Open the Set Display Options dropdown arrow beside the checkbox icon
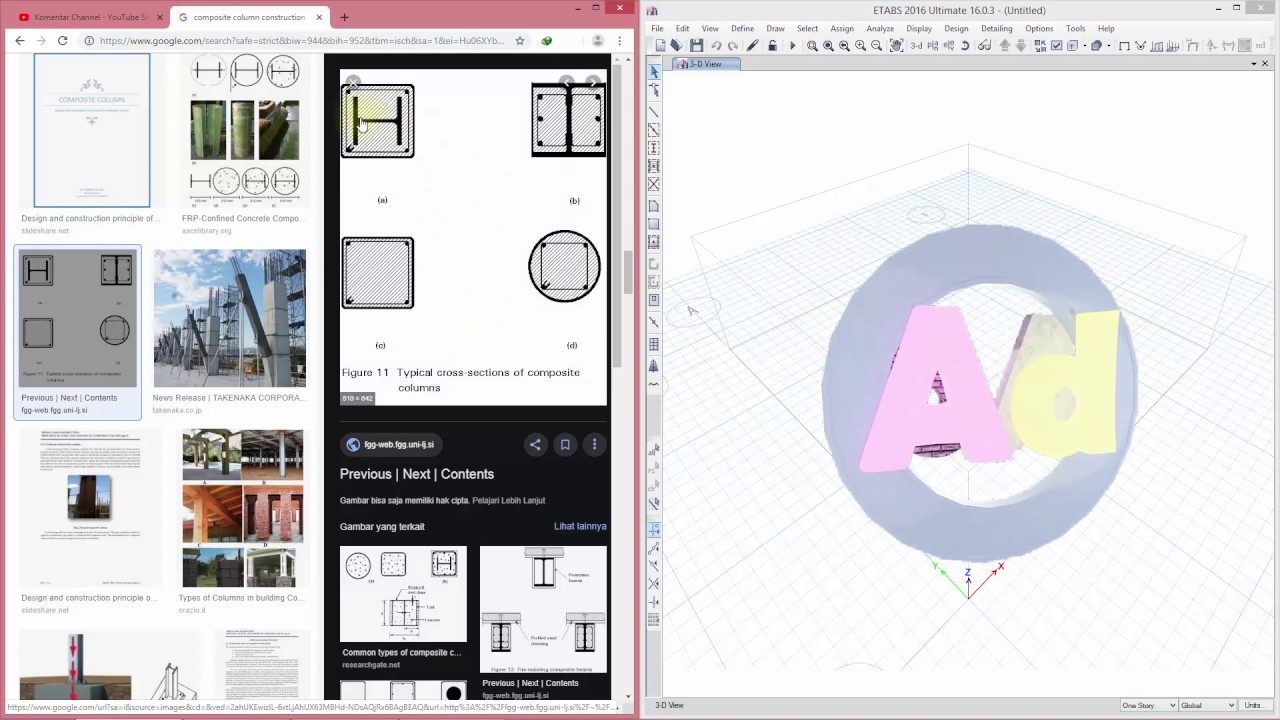Viewport: 1280px width, 720px height. coord(1085,46)
